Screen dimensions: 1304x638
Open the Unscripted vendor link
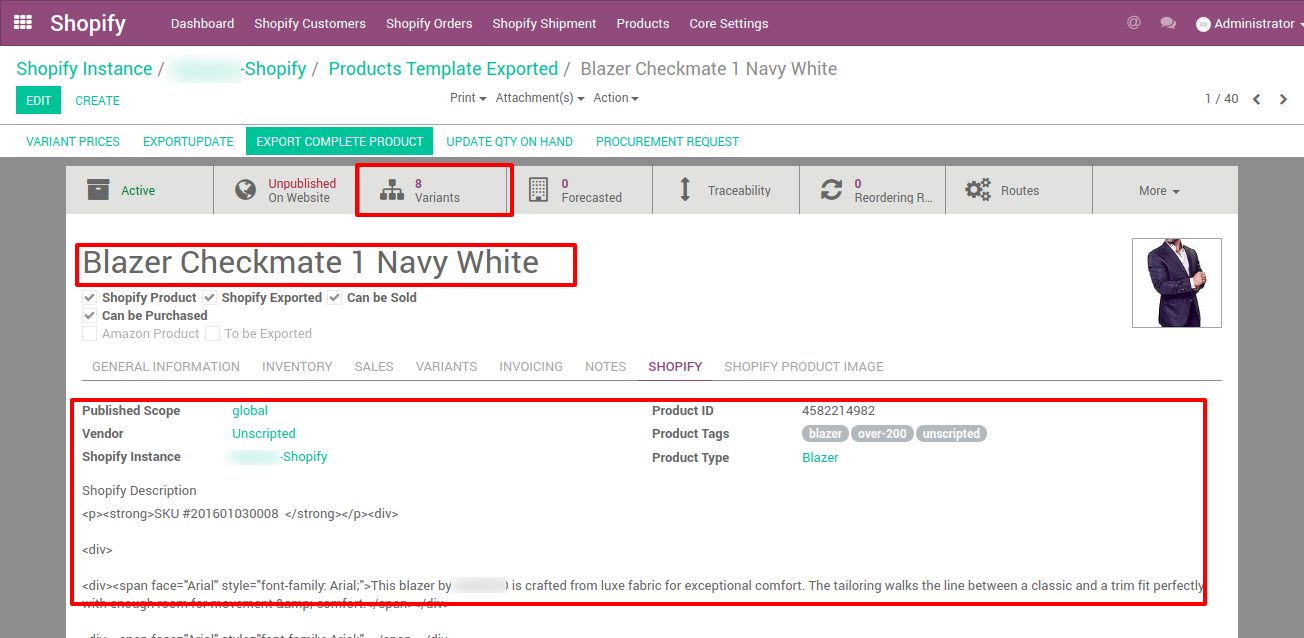[264, 434]
